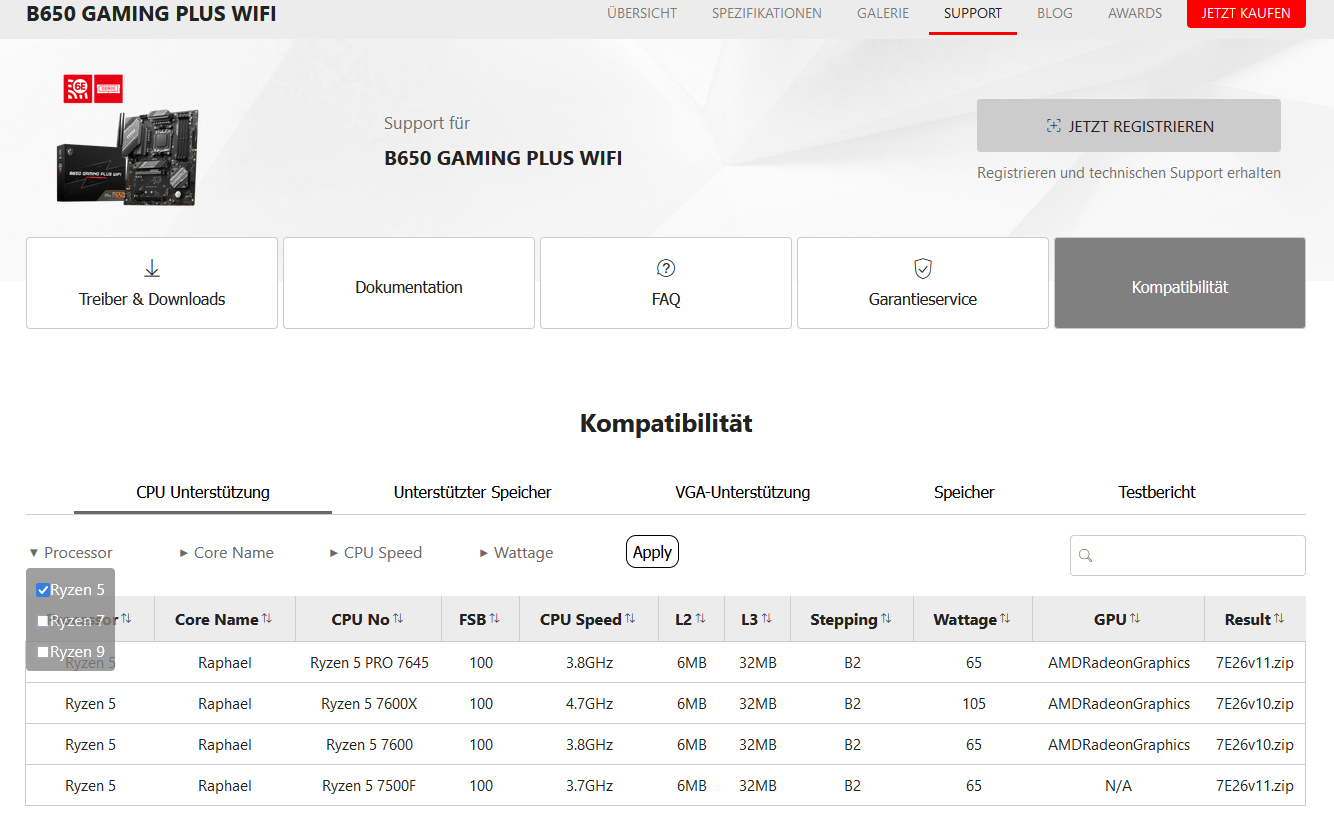Go to the ÜBERSICHT tab
1334x826 pixels.
(642, 13)
